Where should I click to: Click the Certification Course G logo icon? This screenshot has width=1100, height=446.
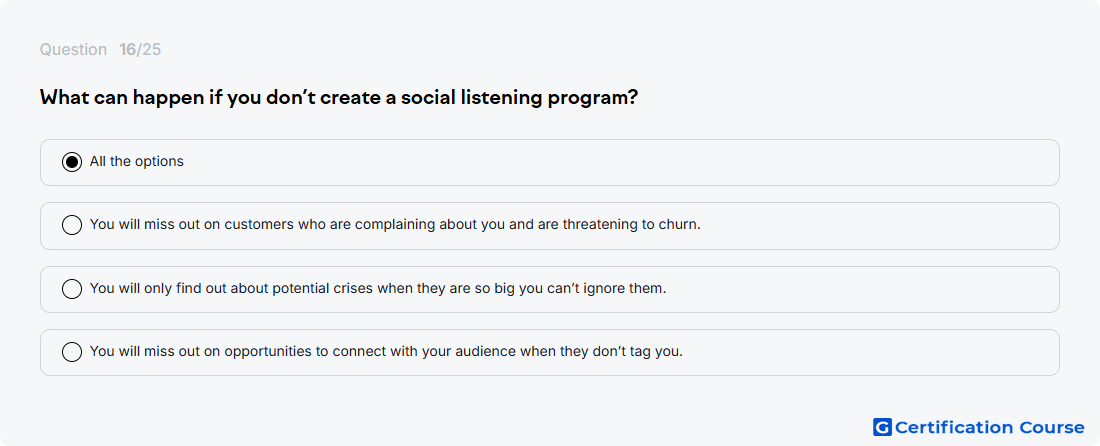point(882,427)
